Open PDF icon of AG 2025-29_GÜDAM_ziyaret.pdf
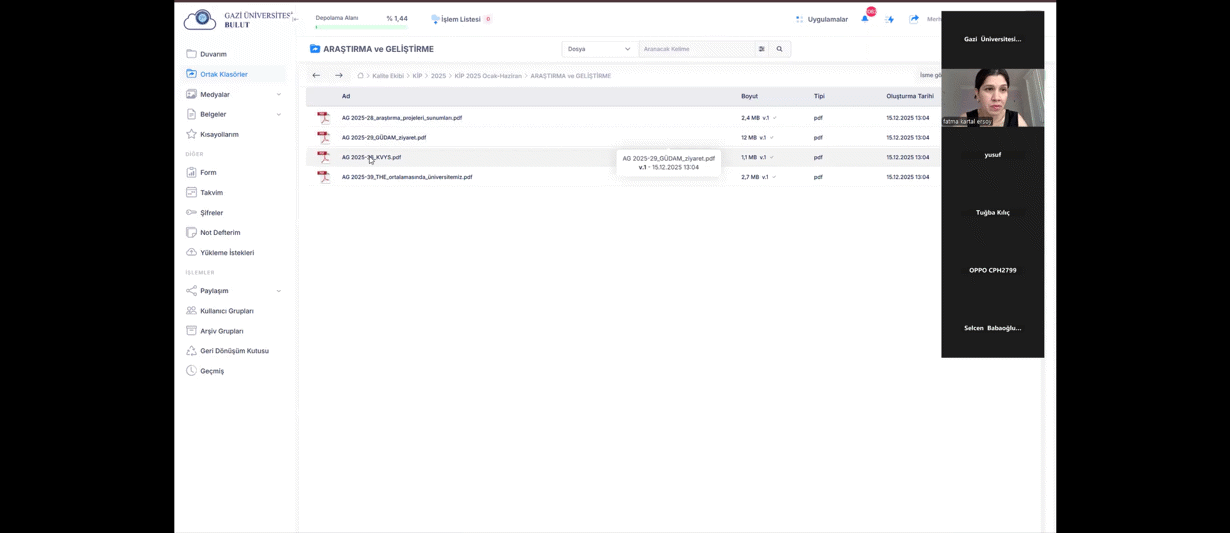Image resolution: width=1230 pixels, height=533 pixels. point(323,137)
